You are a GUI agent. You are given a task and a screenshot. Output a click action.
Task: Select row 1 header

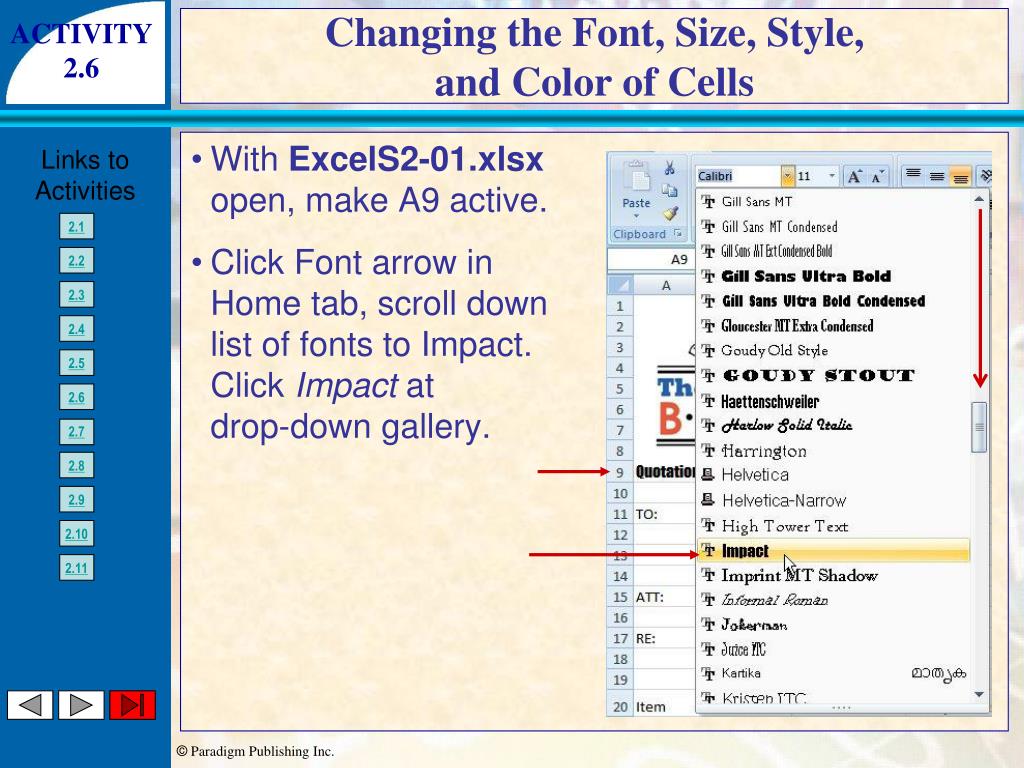pyautogui.click(x=620, y=306)
